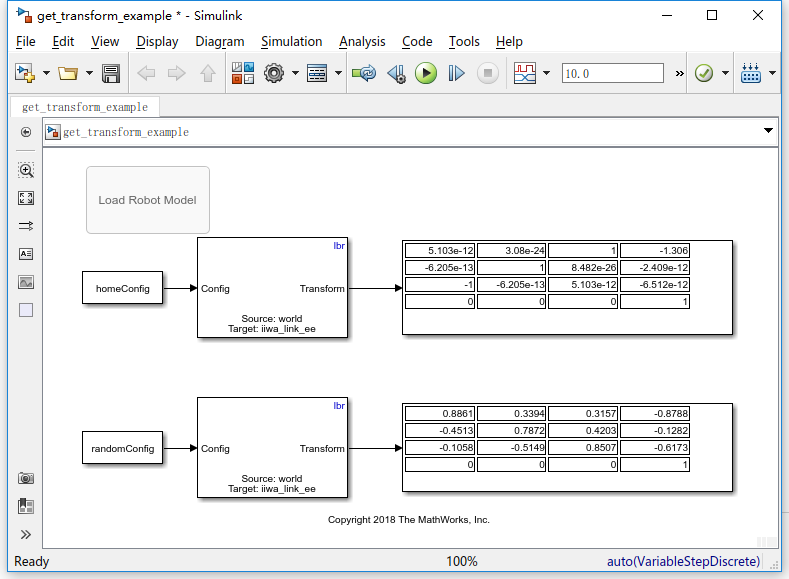789x579 pixels.
Task: Expand the breadcrumb path dropdown arrow
Action: 768,131
